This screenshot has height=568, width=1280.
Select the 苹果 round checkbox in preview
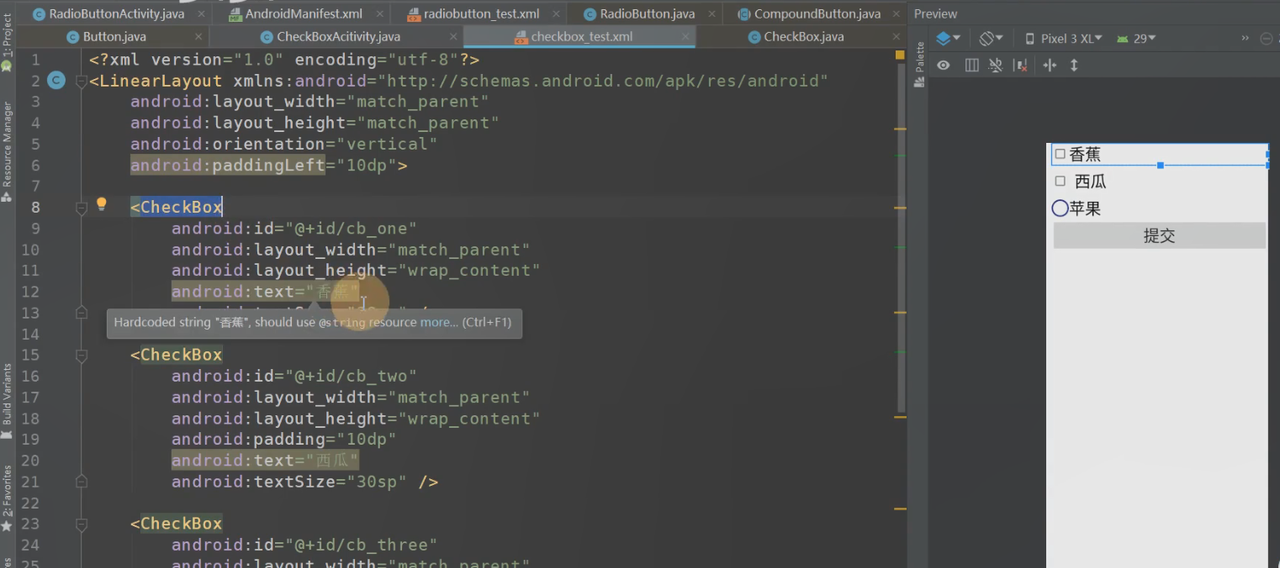1060,208
